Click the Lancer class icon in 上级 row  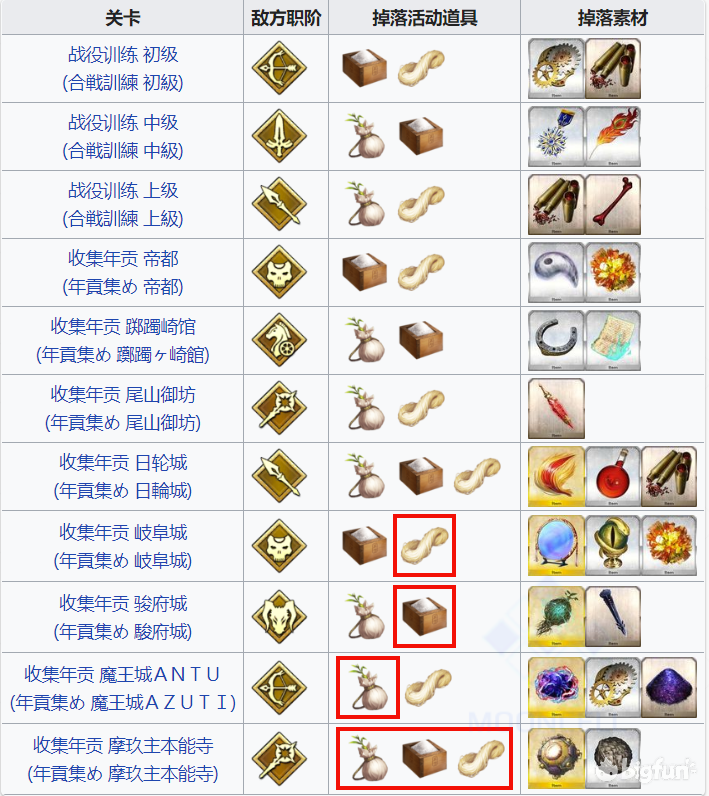pos(279,204)
